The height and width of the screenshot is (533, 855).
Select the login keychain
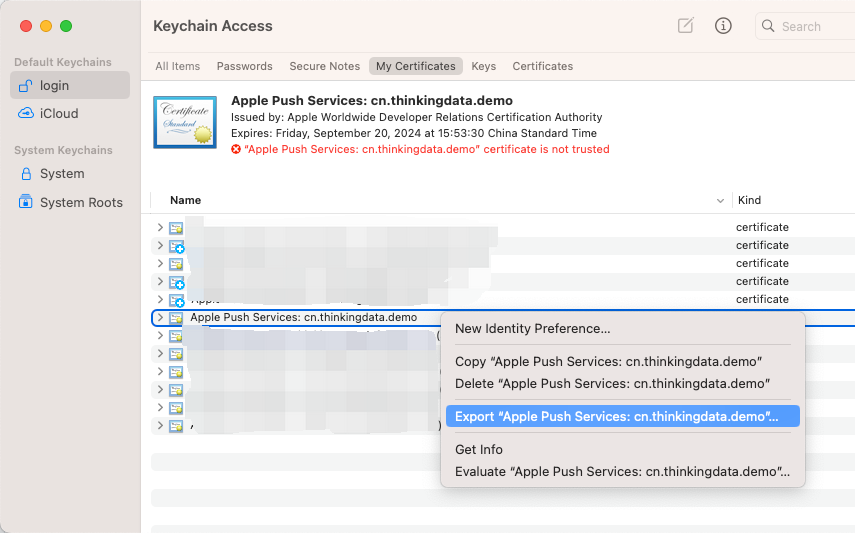pyautogui.click(x=70, y=85)
